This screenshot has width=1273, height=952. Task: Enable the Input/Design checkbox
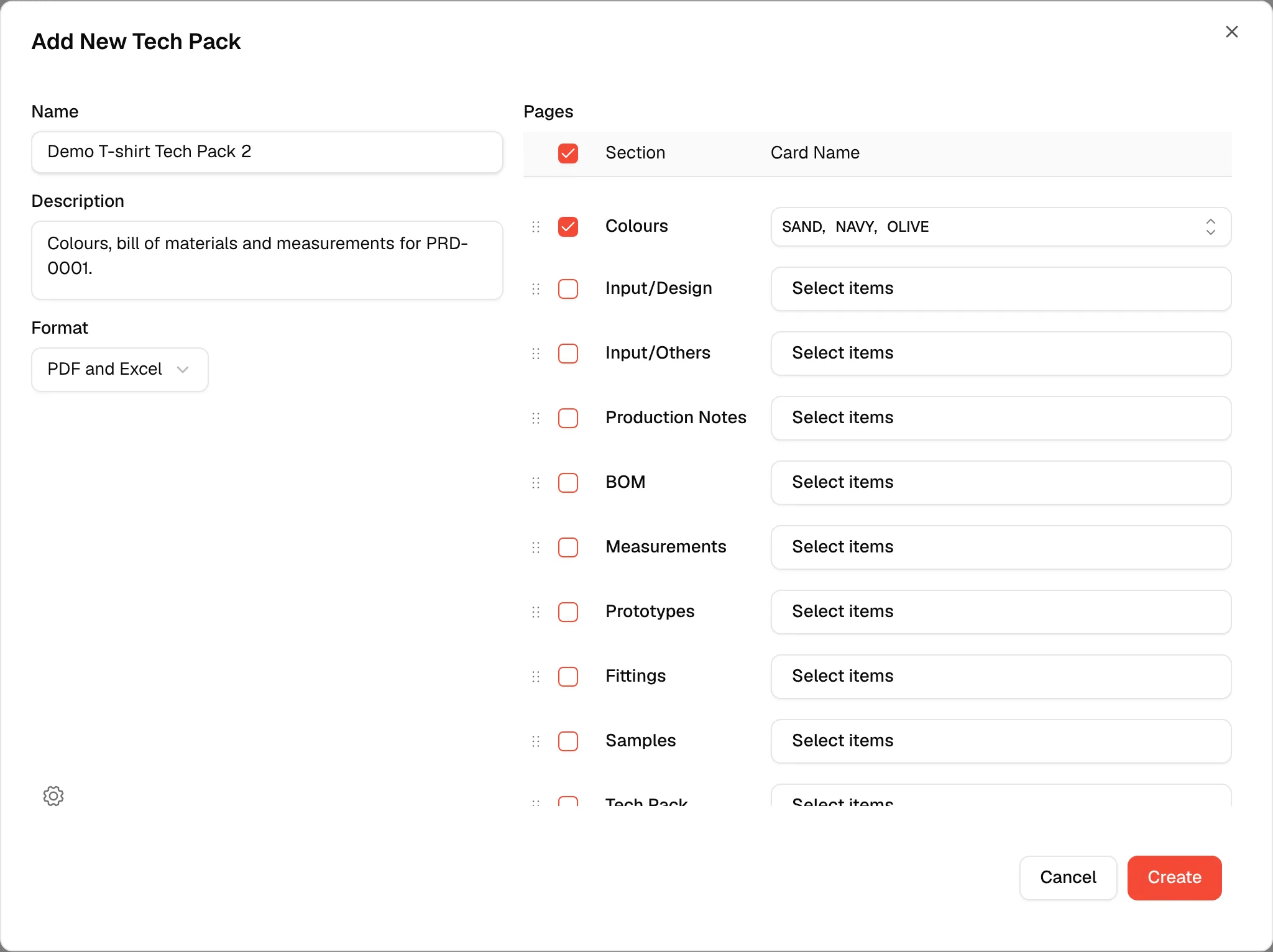click(x=568, y=289)
